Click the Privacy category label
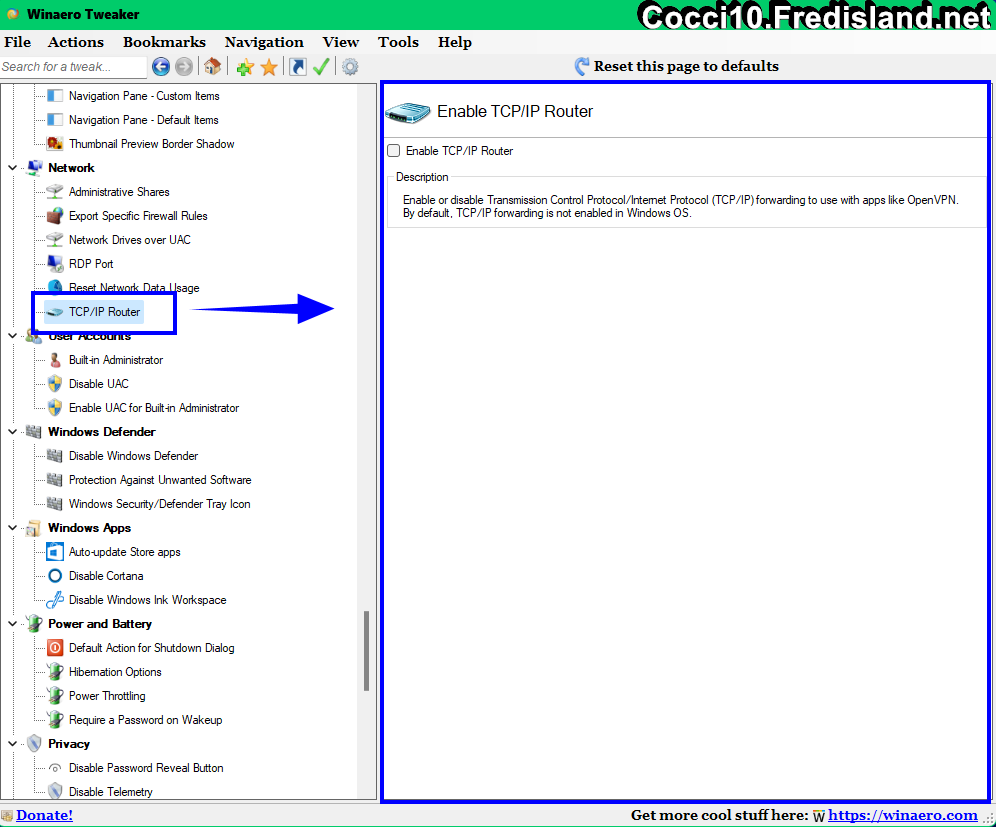Screen dimensions: 996x827 pyautogui.click(x=69, y=744)
